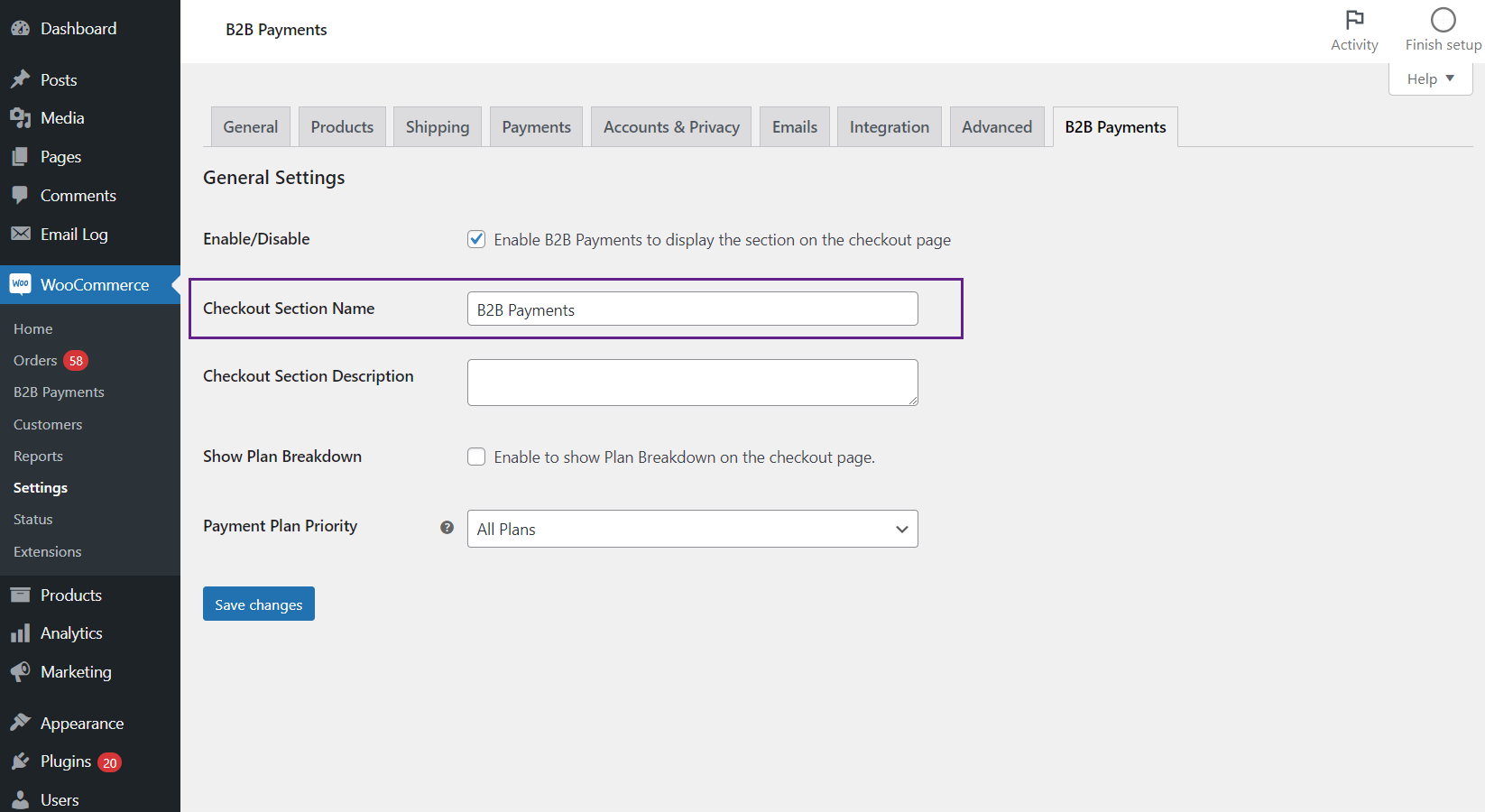The width and height of the screenshot is (1485, 812).
Task: Click the description textarea resize handle
Action: [912, 400]
